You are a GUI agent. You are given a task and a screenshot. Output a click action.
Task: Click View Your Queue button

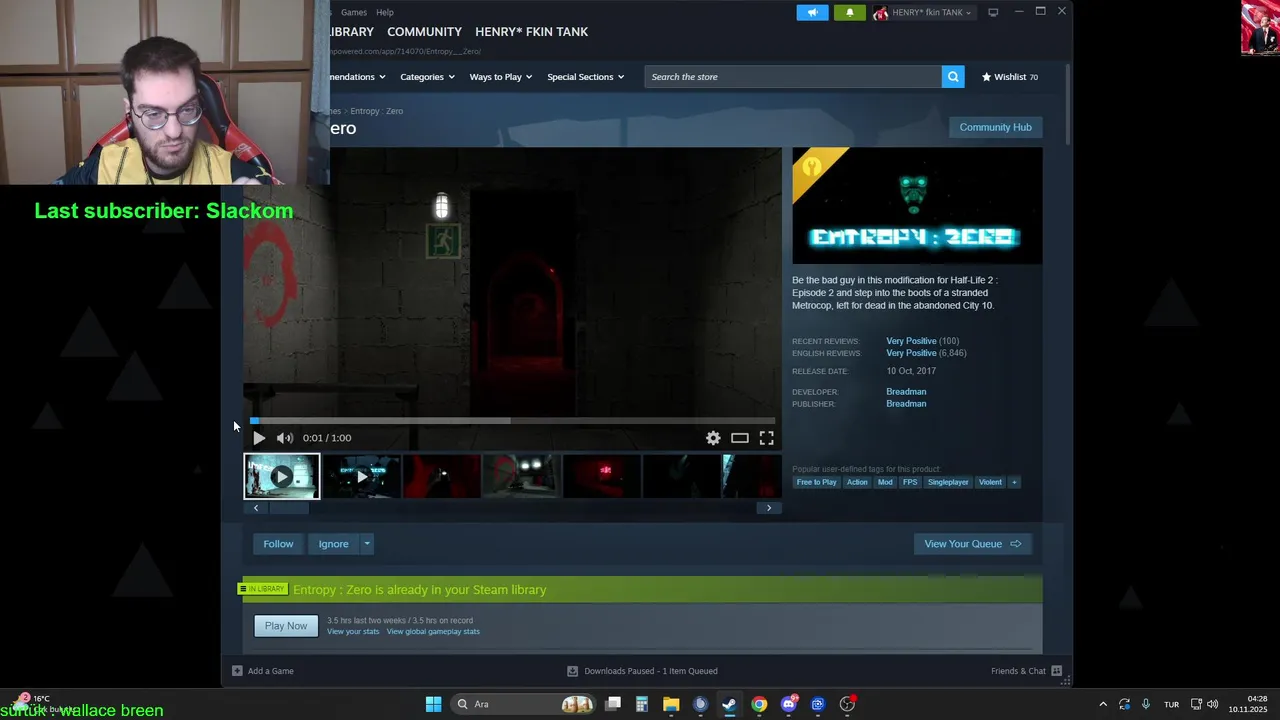coord(972,544)
